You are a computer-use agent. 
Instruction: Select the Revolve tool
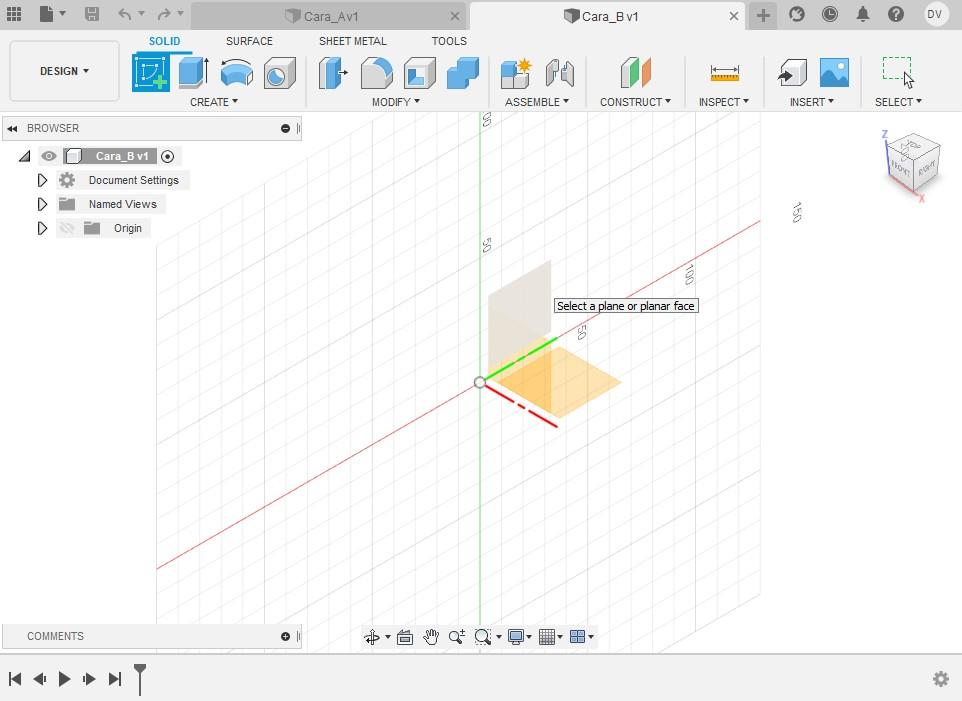[x=237, y=73]
